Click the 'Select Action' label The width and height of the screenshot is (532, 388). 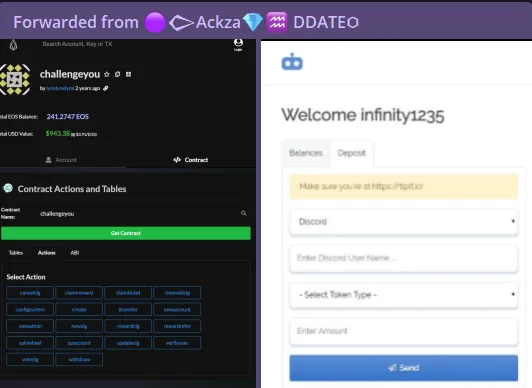coord(26,277)
